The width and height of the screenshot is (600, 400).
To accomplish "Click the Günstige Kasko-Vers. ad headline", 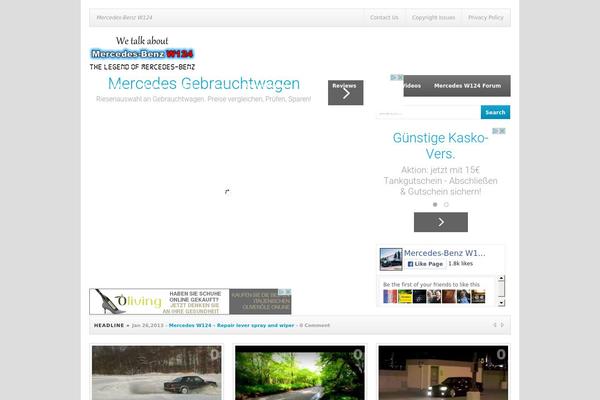I will [440, 146].
